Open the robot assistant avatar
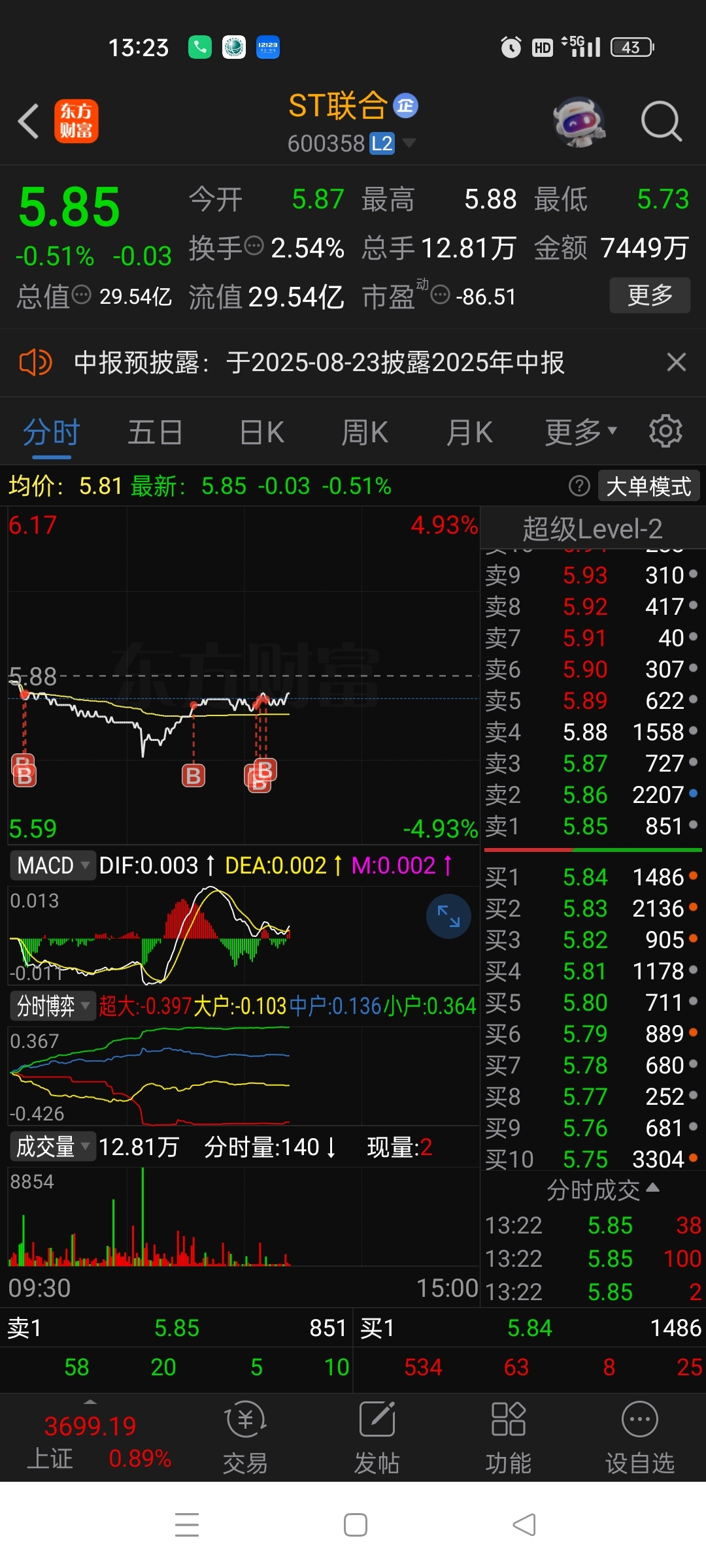Screen dimensions: 706x1568 coord(579,122)
